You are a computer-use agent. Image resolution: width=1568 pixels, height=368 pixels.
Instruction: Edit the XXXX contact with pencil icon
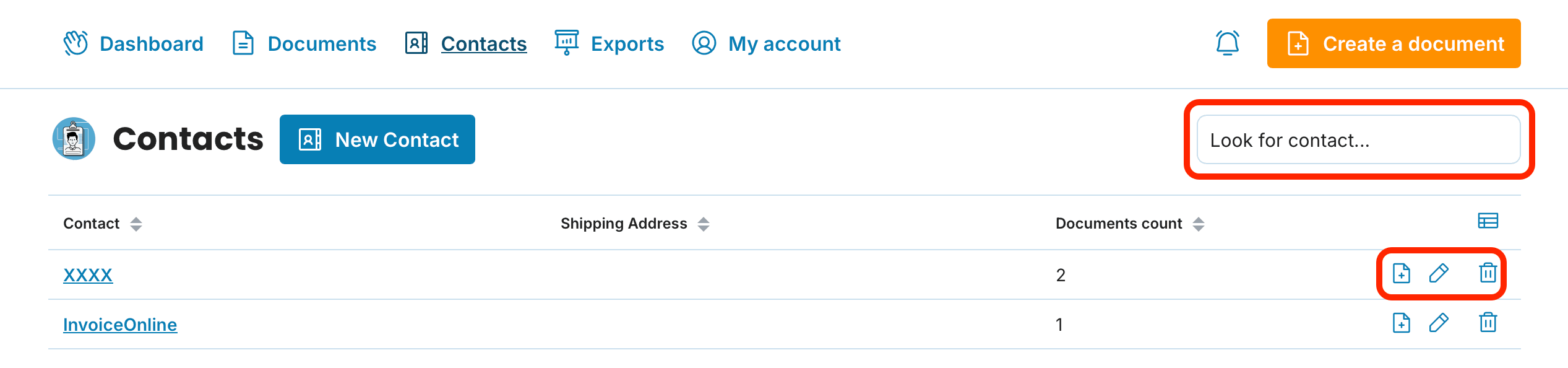[1439, 273]
